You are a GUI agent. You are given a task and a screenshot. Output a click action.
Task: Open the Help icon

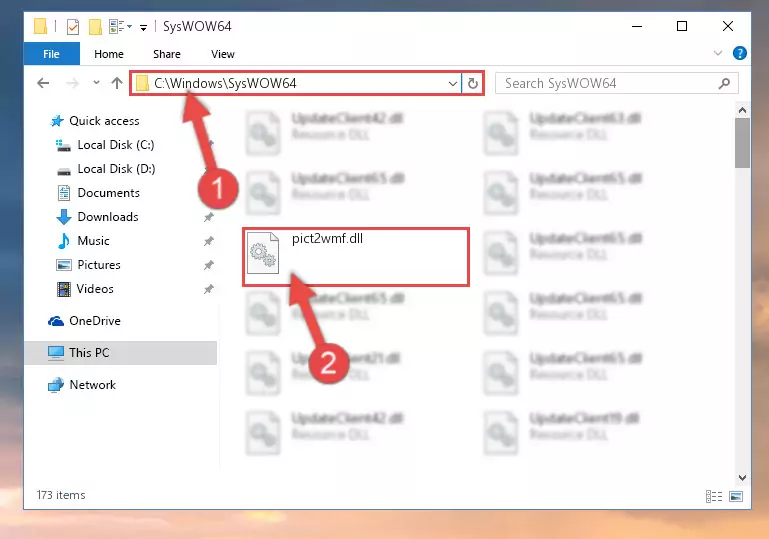(739, 53)
